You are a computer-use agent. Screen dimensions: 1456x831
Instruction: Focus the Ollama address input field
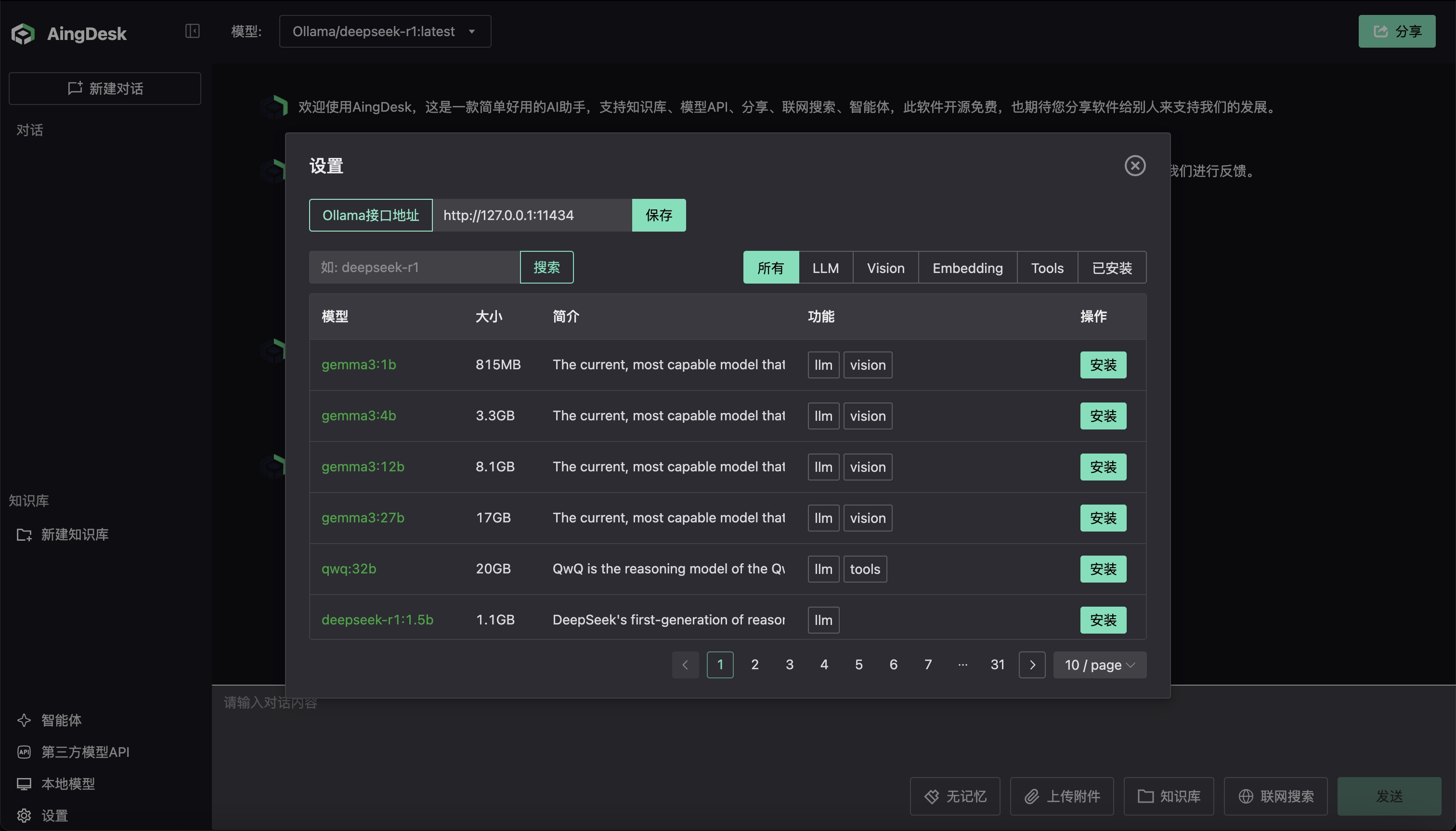532,215
